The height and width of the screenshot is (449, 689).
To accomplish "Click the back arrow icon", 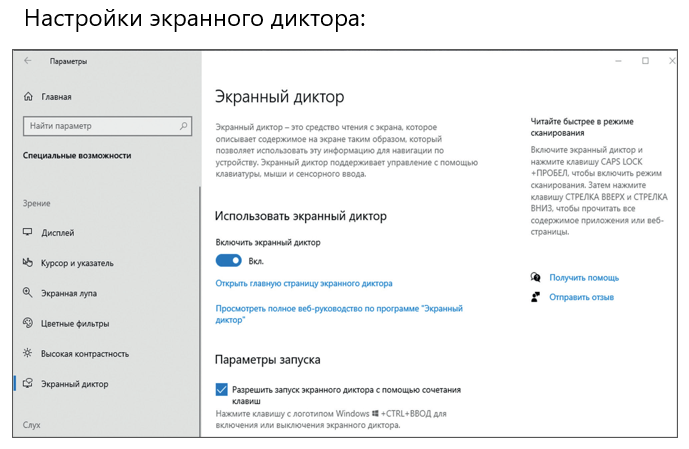I will pyautogui.click(x=28, y=61).
